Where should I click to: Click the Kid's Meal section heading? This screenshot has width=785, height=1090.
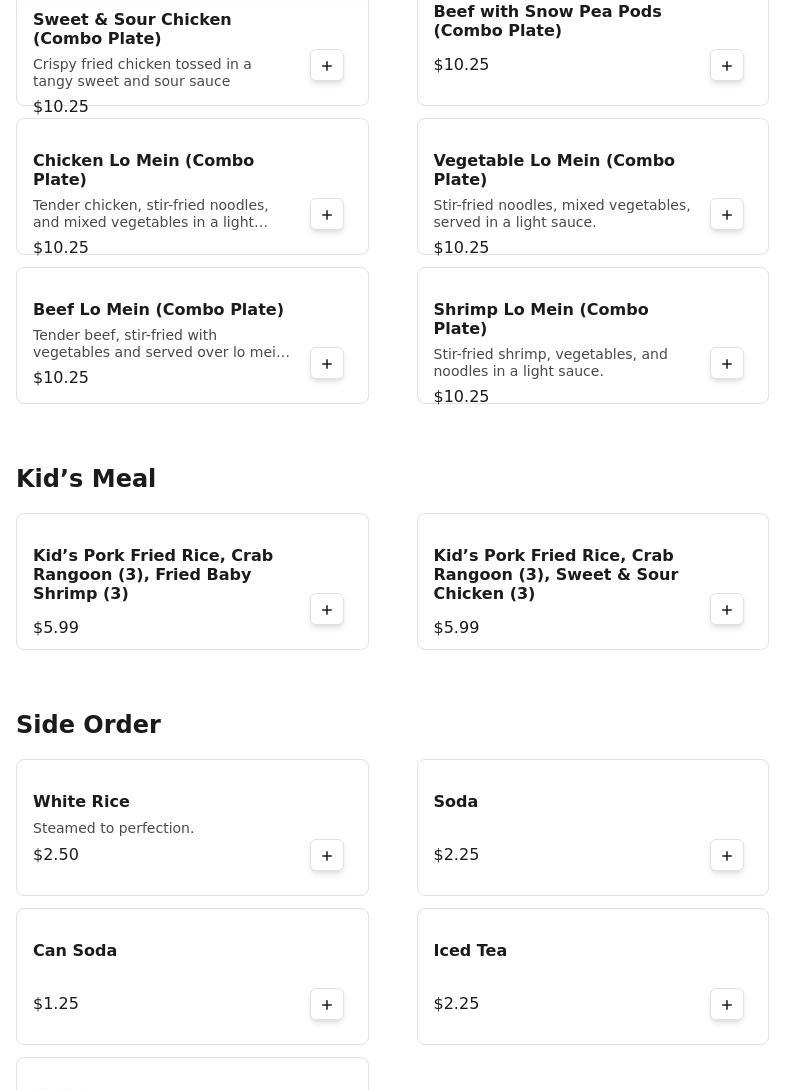click(86, 479)
